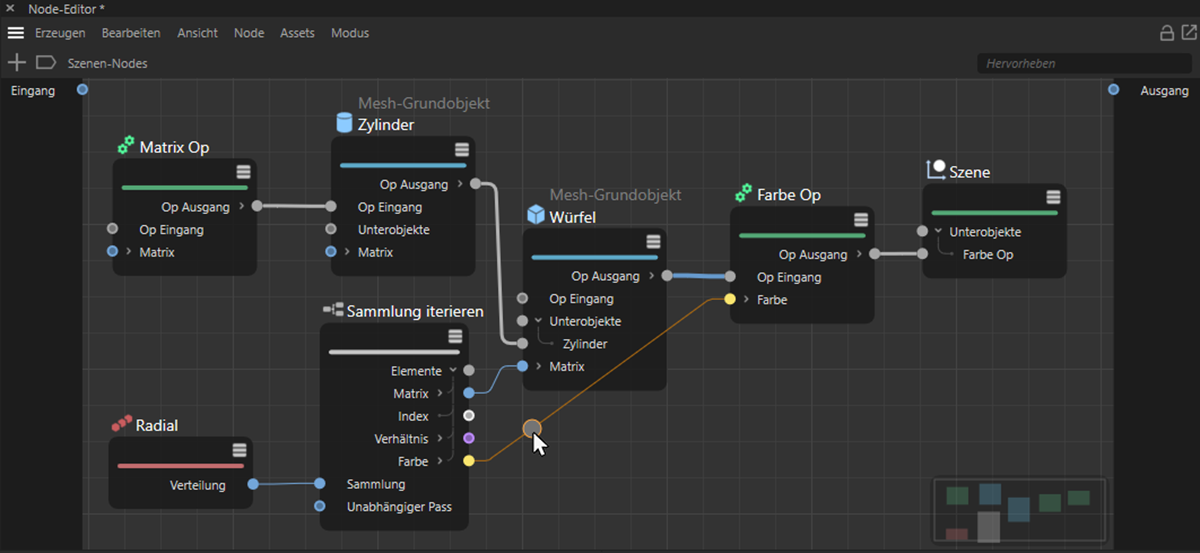This screenshot has height=553, width=1200.
Task: Click the Szenen-Nodes breadcrumb label
Action: [x=107, y=63]
